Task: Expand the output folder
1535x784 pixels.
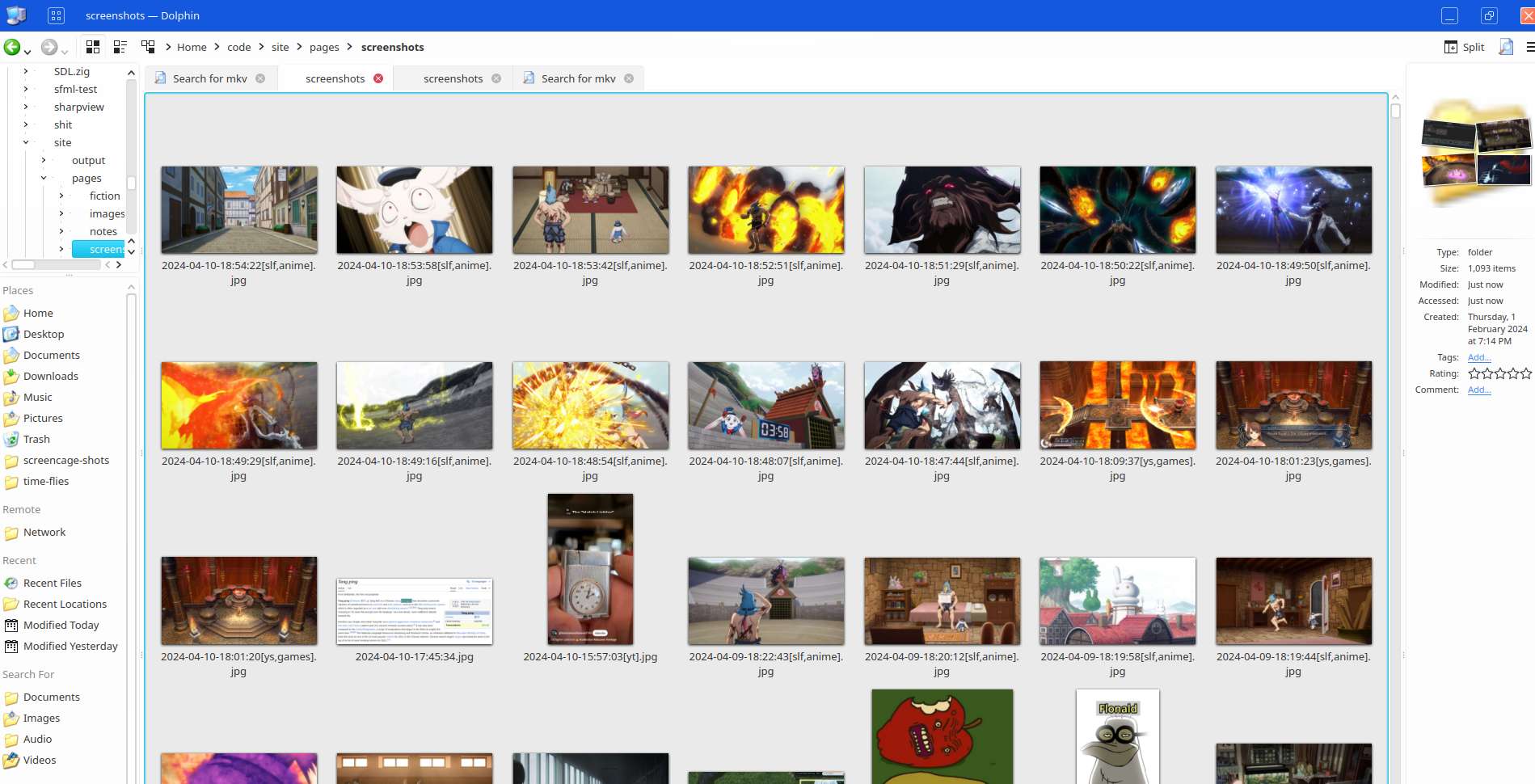Action: pos(44,160)
